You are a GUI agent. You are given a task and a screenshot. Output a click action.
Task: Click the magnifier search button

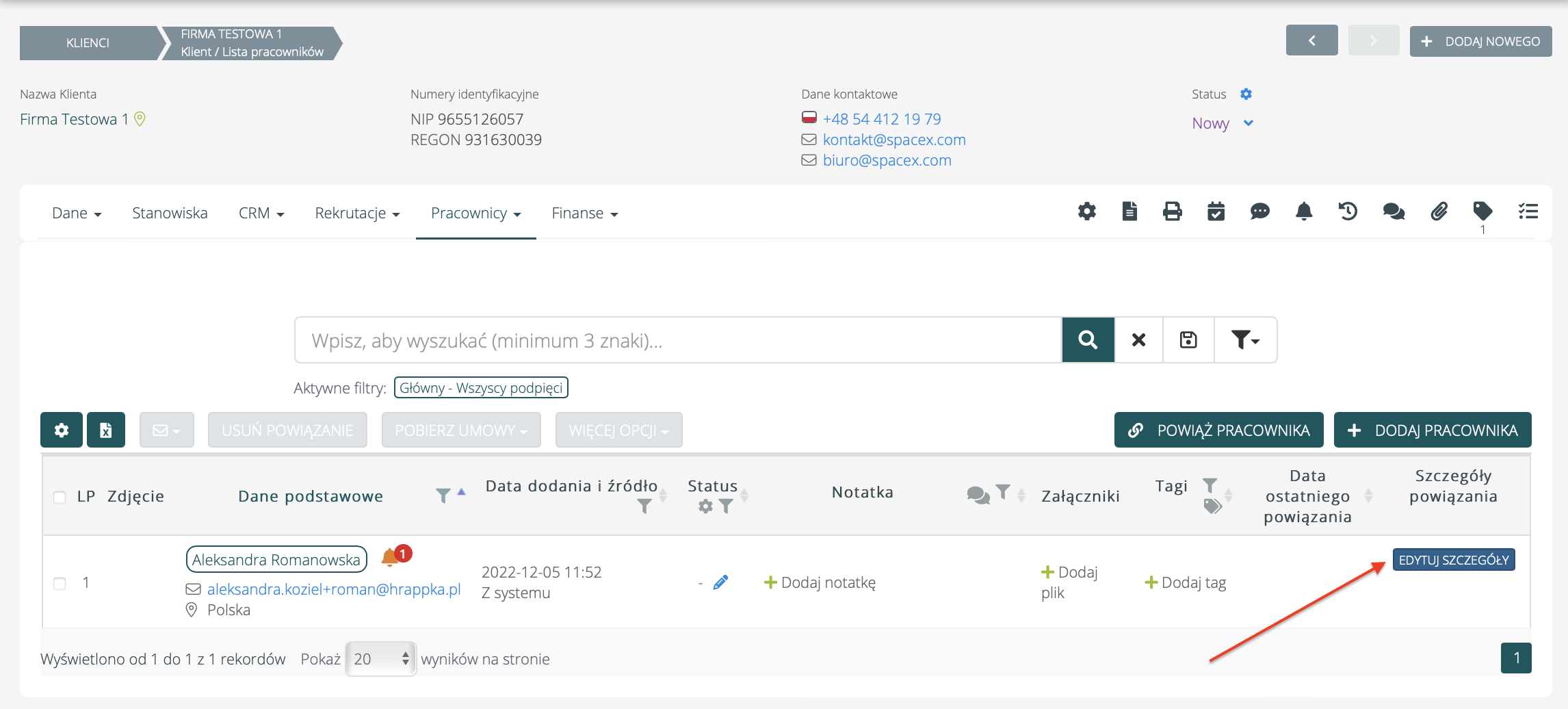[x=1088, y=340]
